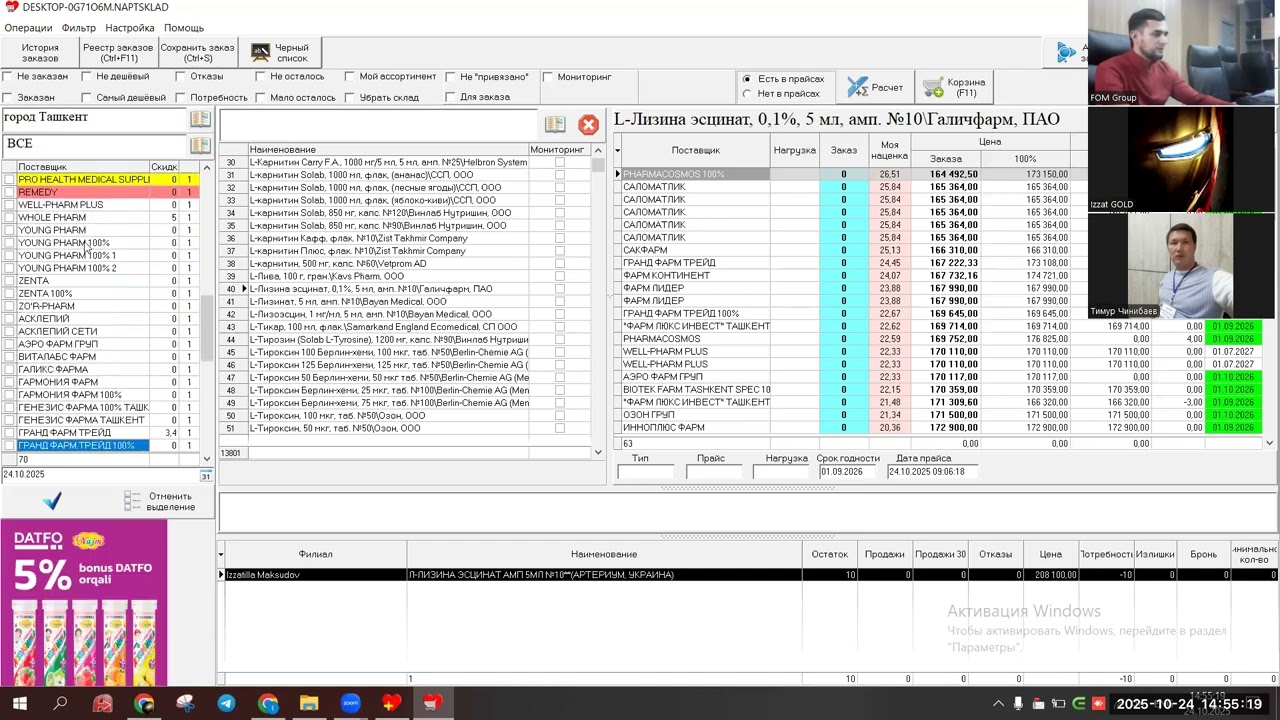Check the Для заказа filter
1280x720 pixels.
point(450,97)
